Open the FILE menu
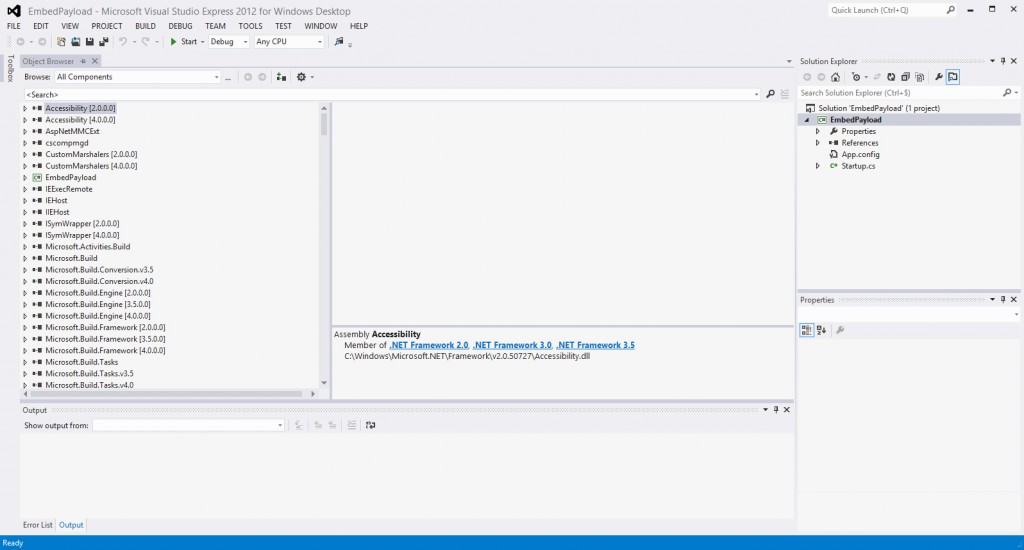This screenshot has height=550, width=1024. [14, 26]
